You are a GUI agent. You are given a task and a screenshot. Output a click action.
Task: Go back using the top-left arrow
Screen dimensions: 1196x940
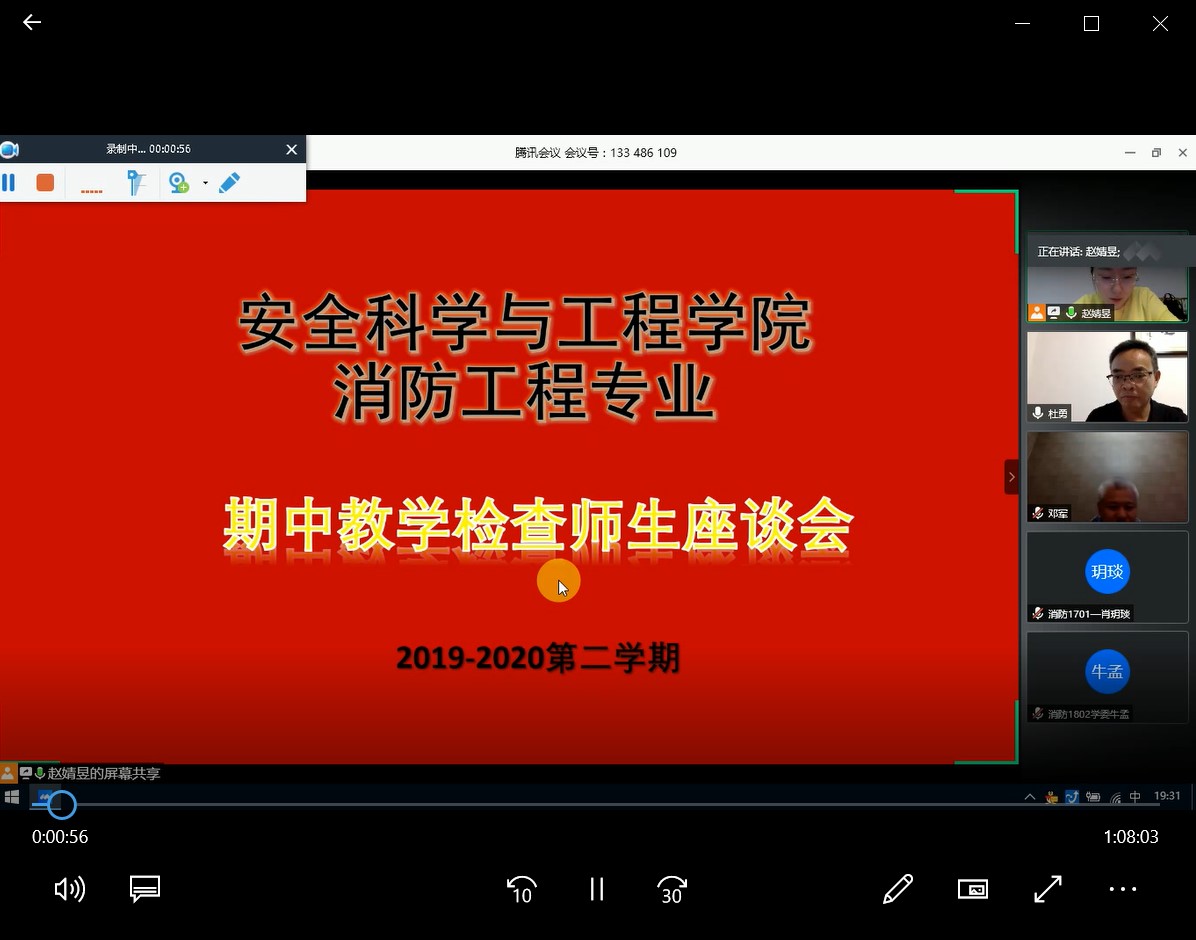tap(32, 22)
